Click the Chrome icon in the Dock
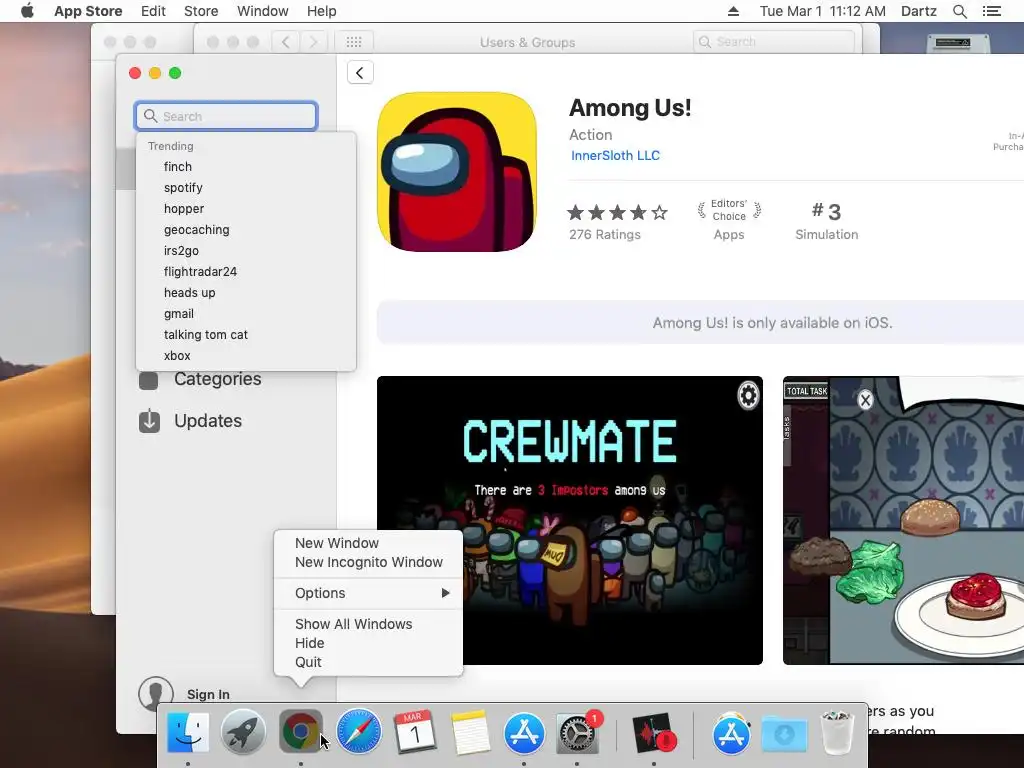The width and height of the screenshot is (1024, 768). click(x=300, y=732)
